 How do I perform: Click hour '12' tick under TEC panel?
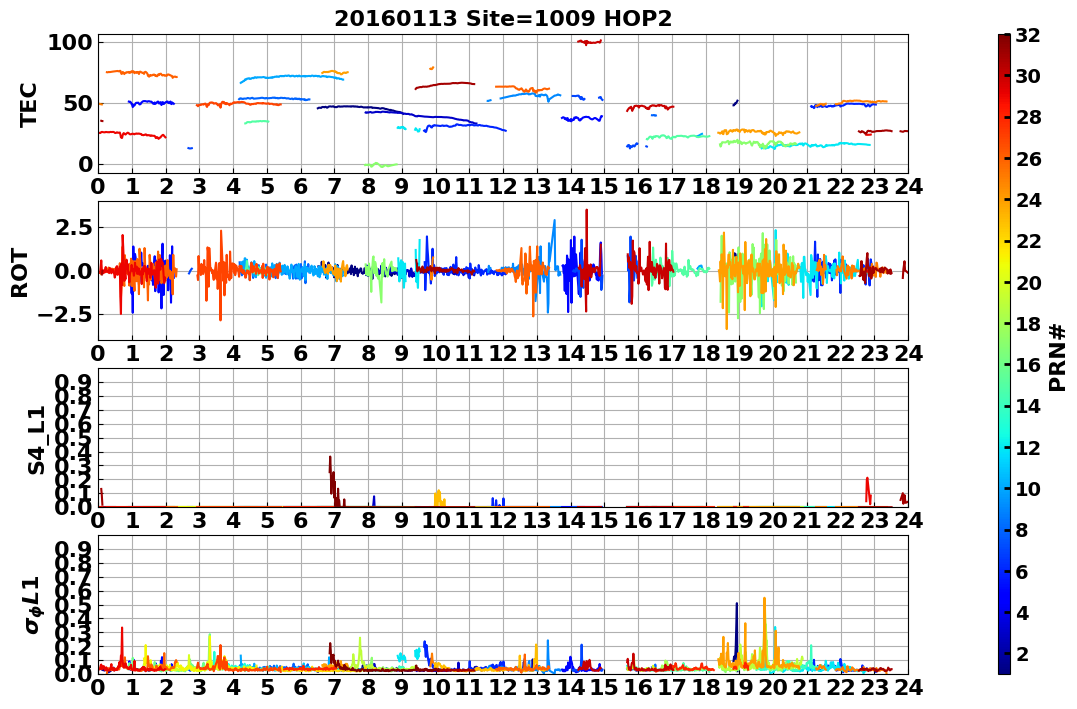(503, 186)
